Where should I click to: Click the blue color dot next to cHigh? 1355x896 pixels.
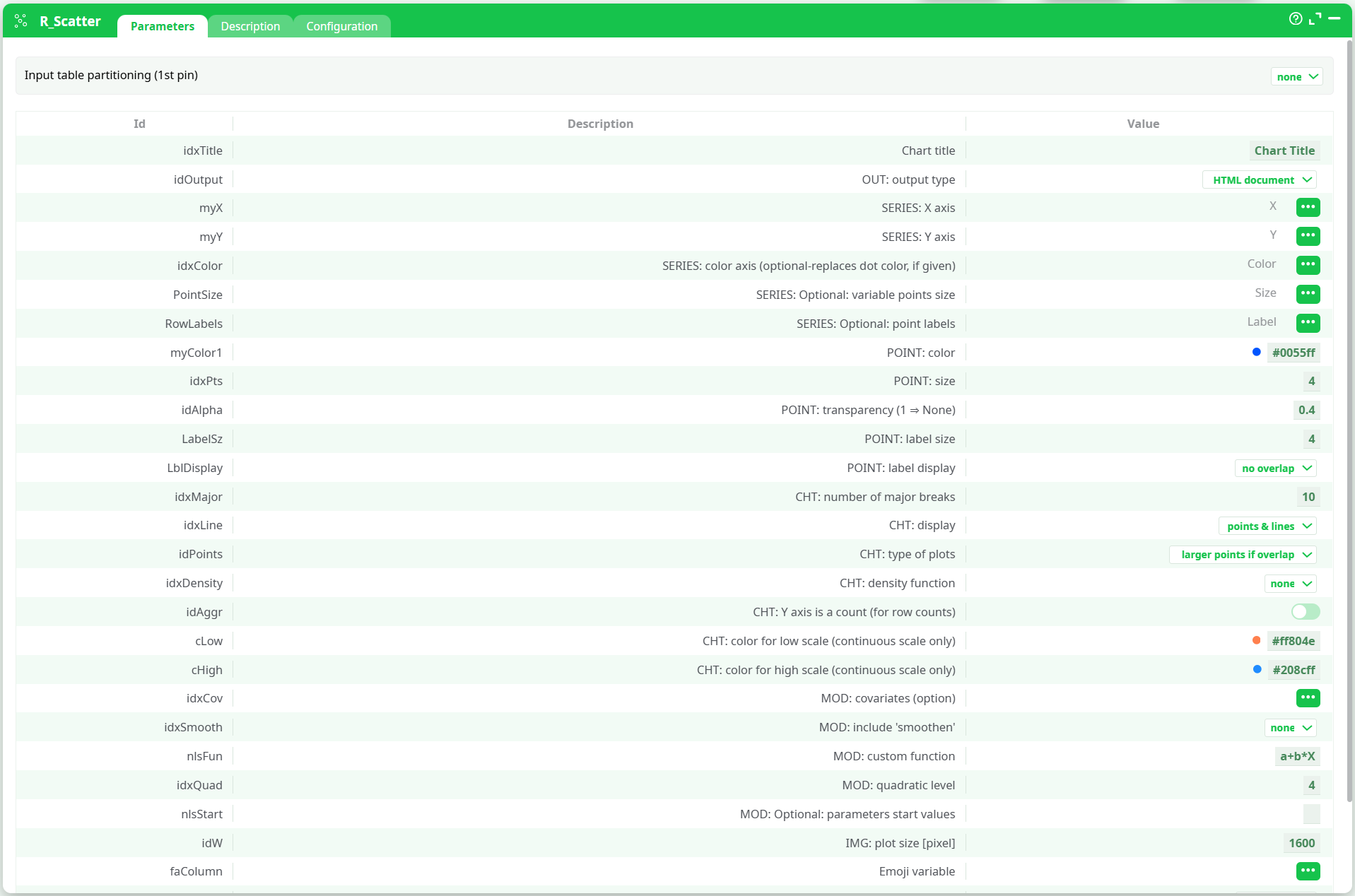(x=1256, y=669)
